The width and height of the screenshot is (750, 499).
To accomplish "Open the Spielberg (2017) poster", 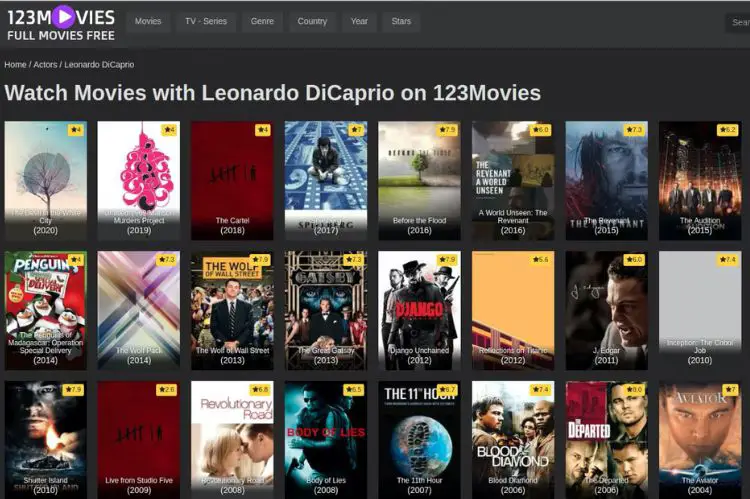I will point(326,180).
